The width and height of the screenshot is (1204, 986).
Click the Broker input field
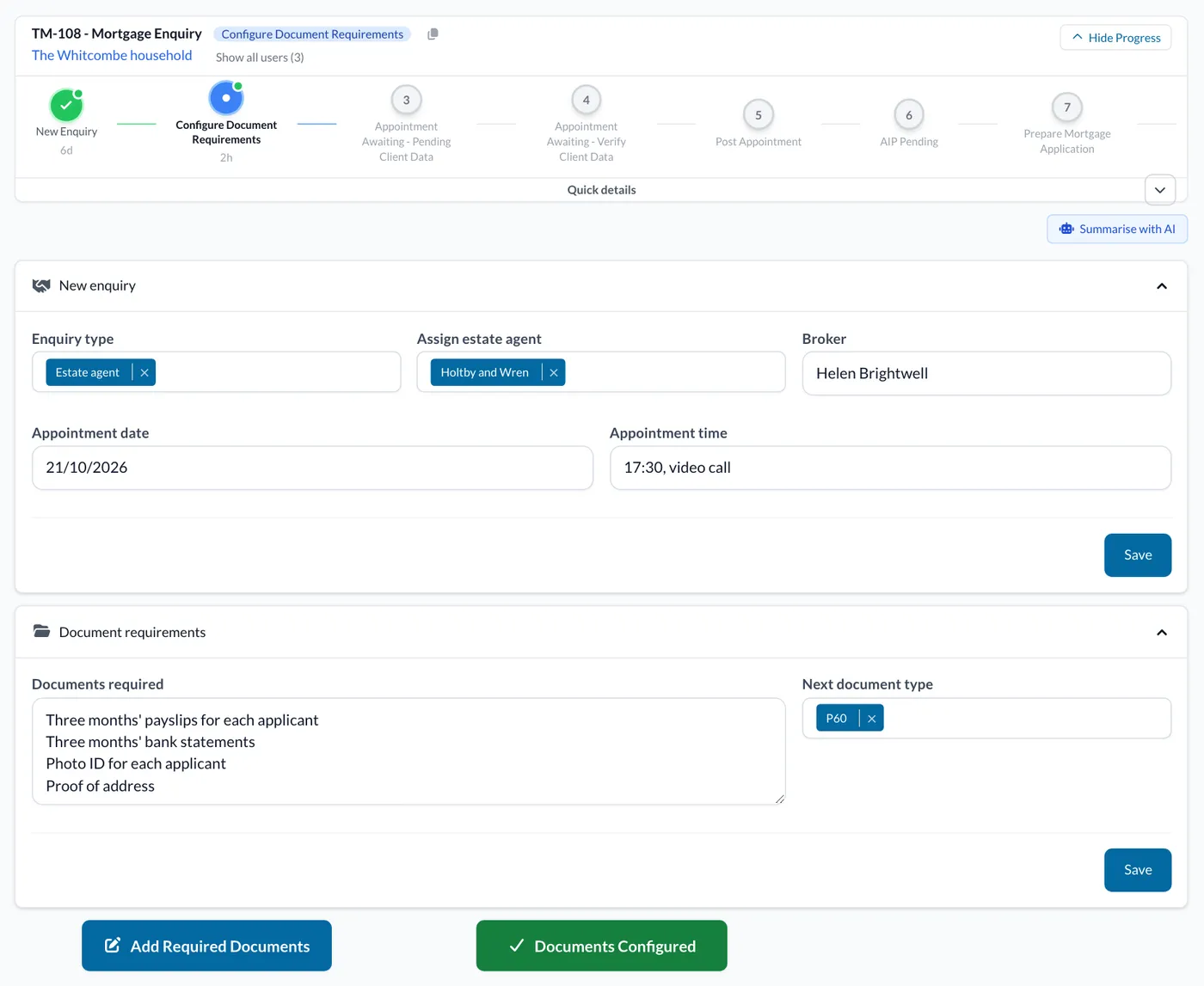(986, 373)
